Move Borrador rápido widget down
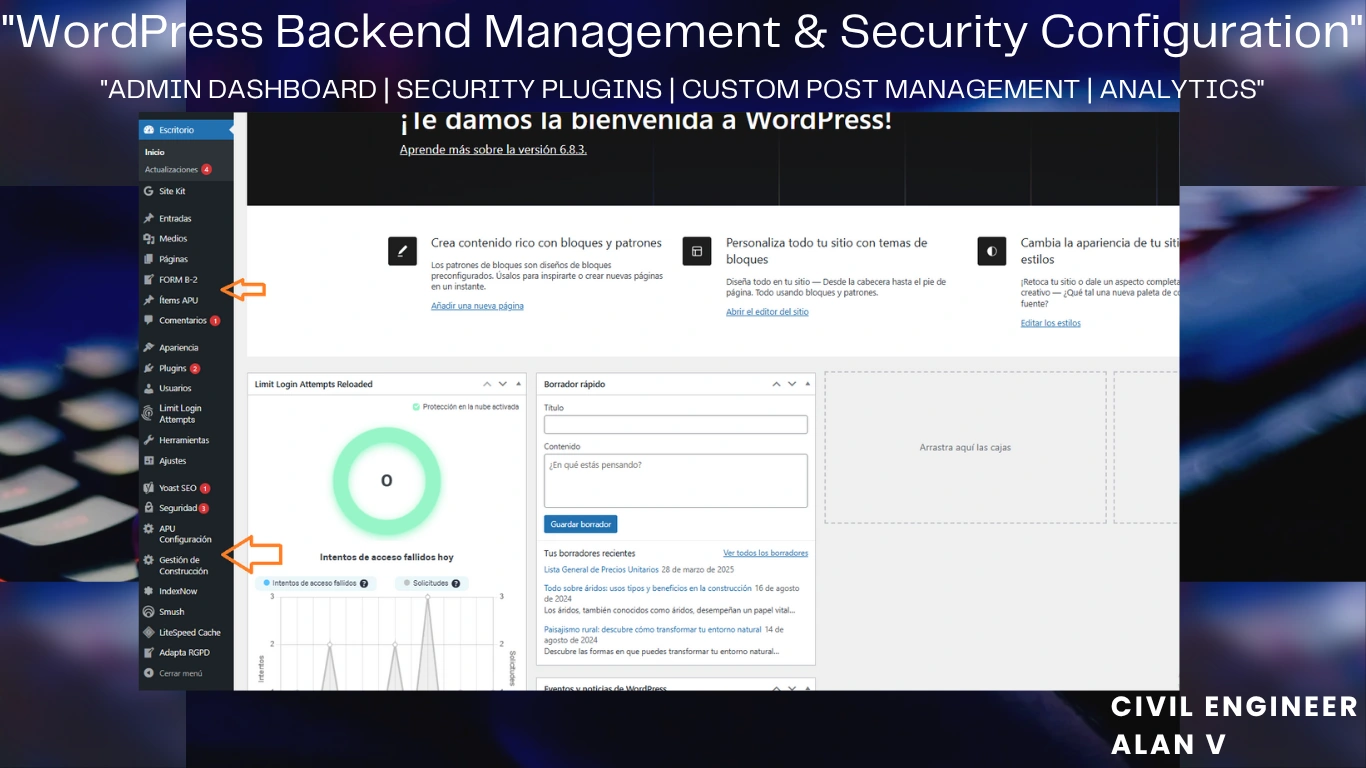 tap(792, 384)
